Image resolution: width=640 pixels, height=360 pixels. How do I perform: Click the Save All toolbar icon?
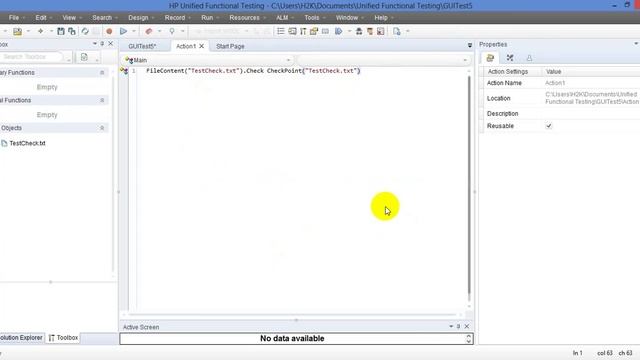[x=72, y=31]
